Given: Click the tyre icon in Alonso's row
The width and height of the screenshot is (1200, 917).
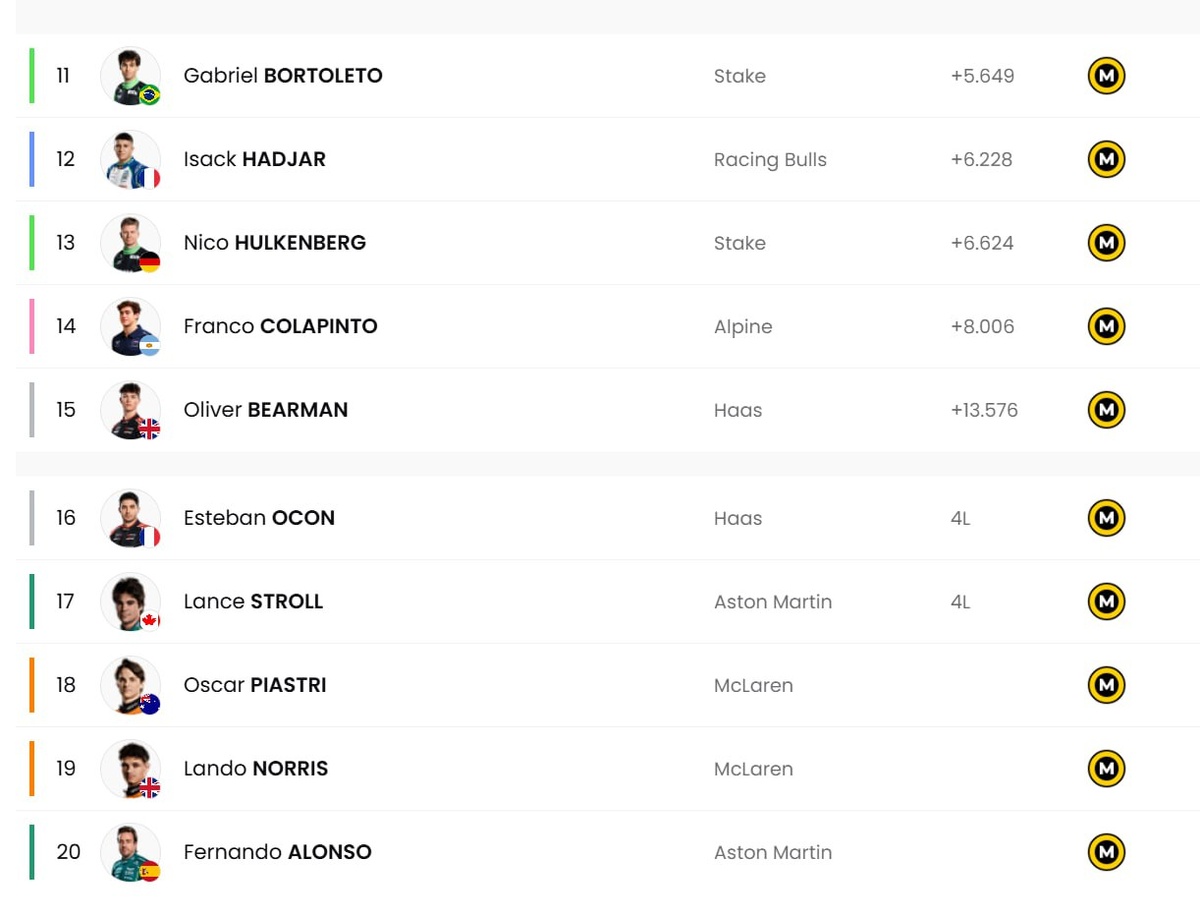Looking at the screenshot, I should coord(1106,852).
